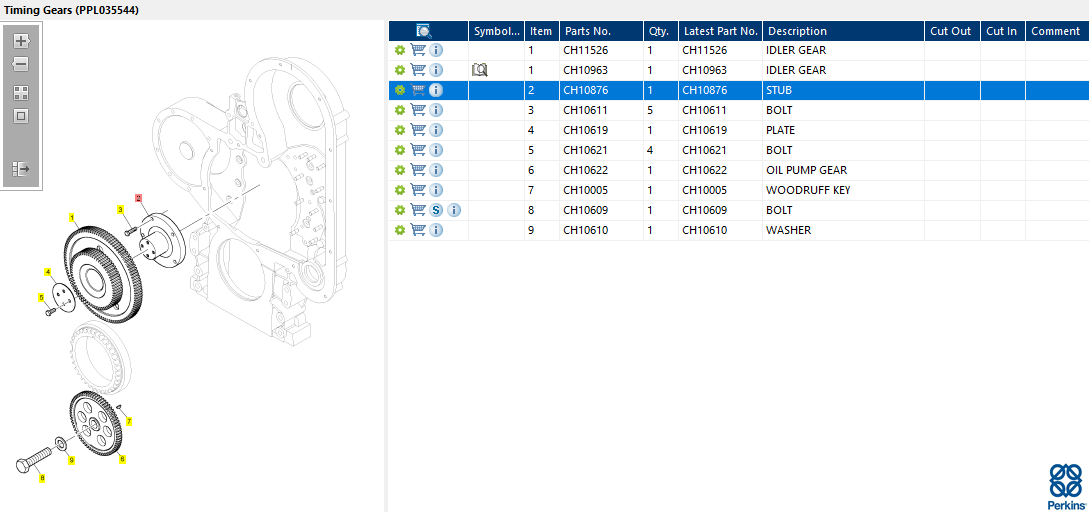Sort table by Description column header

click(797, 31)
